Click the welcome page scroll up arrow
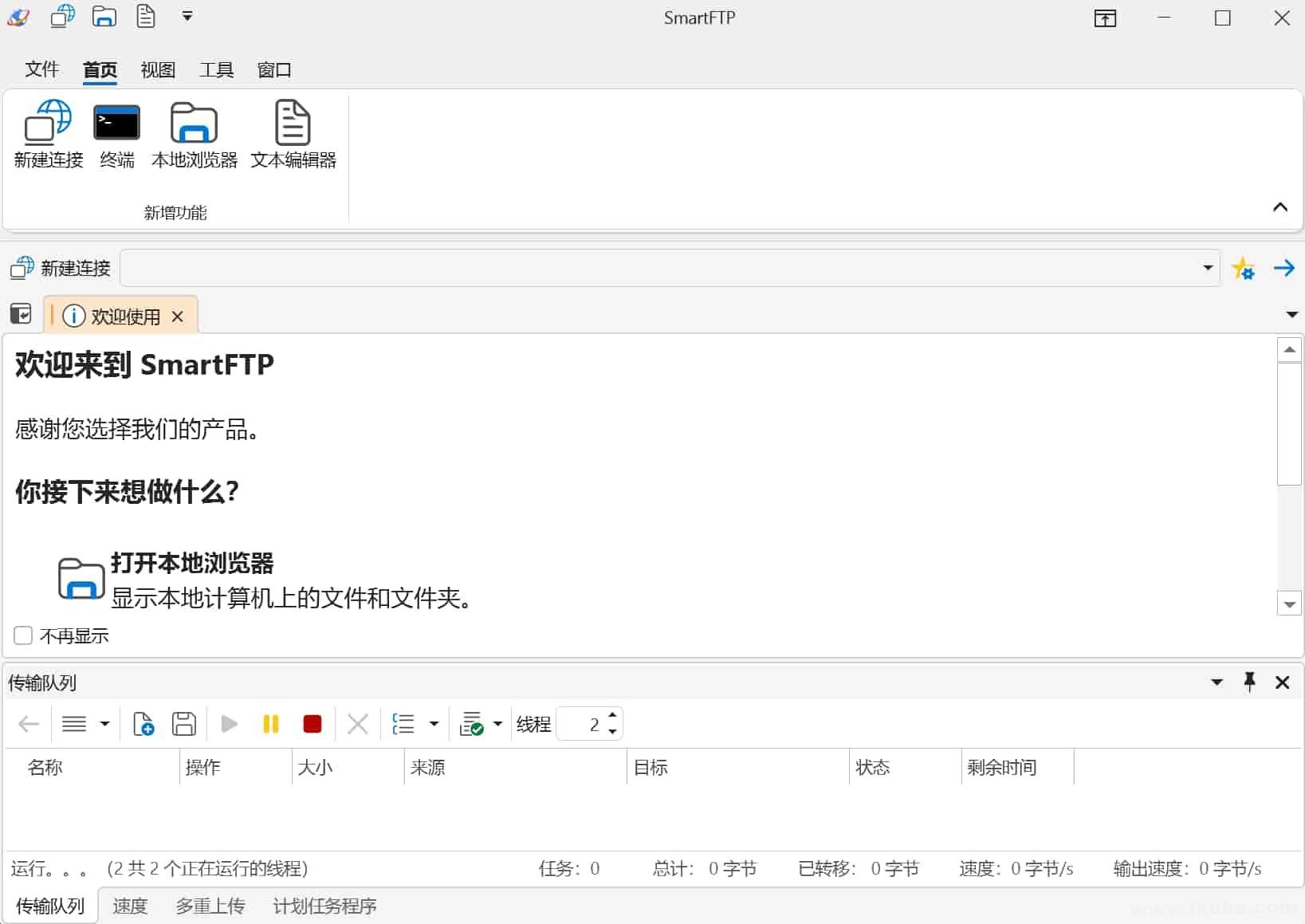This screenshot has width=1305, height=924. (1289, 349)
